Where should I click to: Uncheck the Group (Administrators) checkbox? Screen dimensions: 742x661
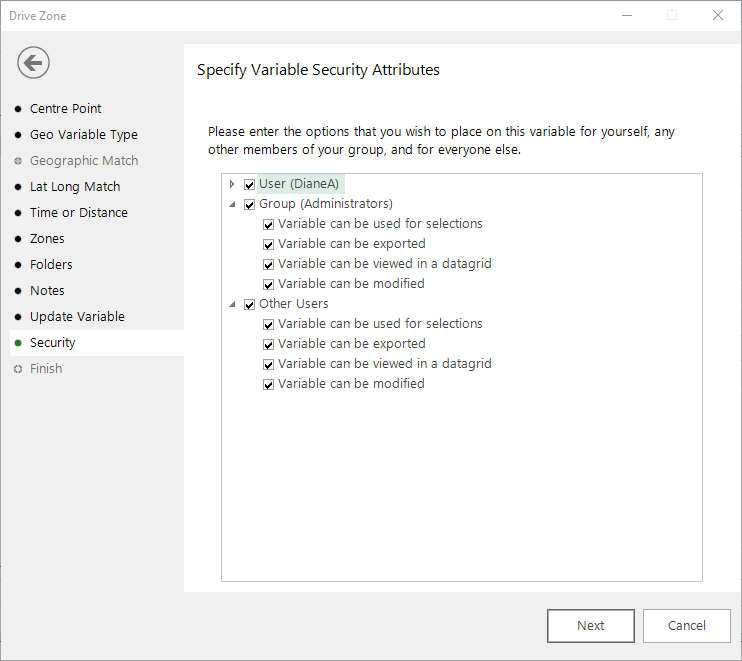coord(249,204)
